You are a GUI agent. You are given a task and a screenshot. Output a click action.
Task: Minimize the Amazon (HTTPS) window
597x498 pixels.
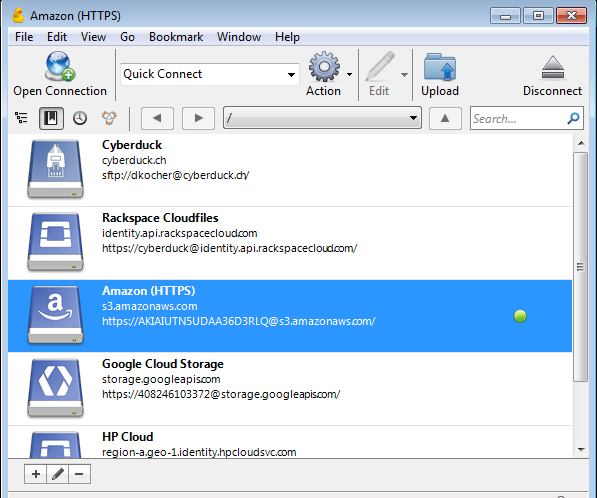[505, 16]
